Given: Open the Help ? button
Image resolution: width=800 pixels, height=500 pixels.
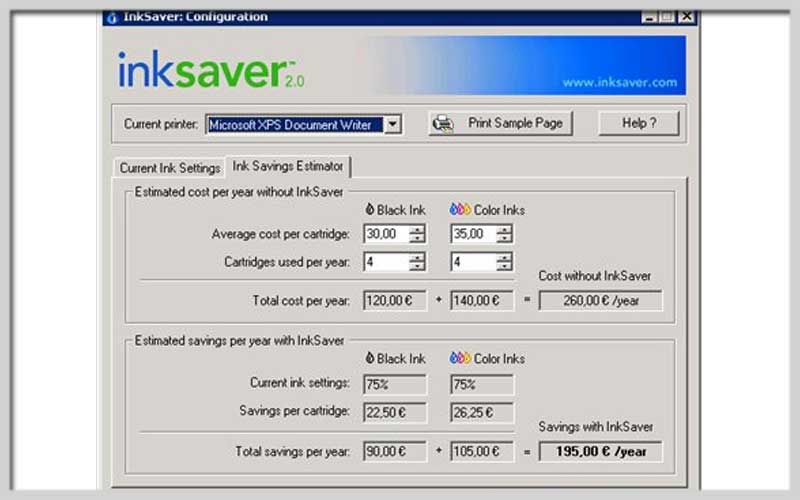Looking at the screenshot, I should 638,123.
